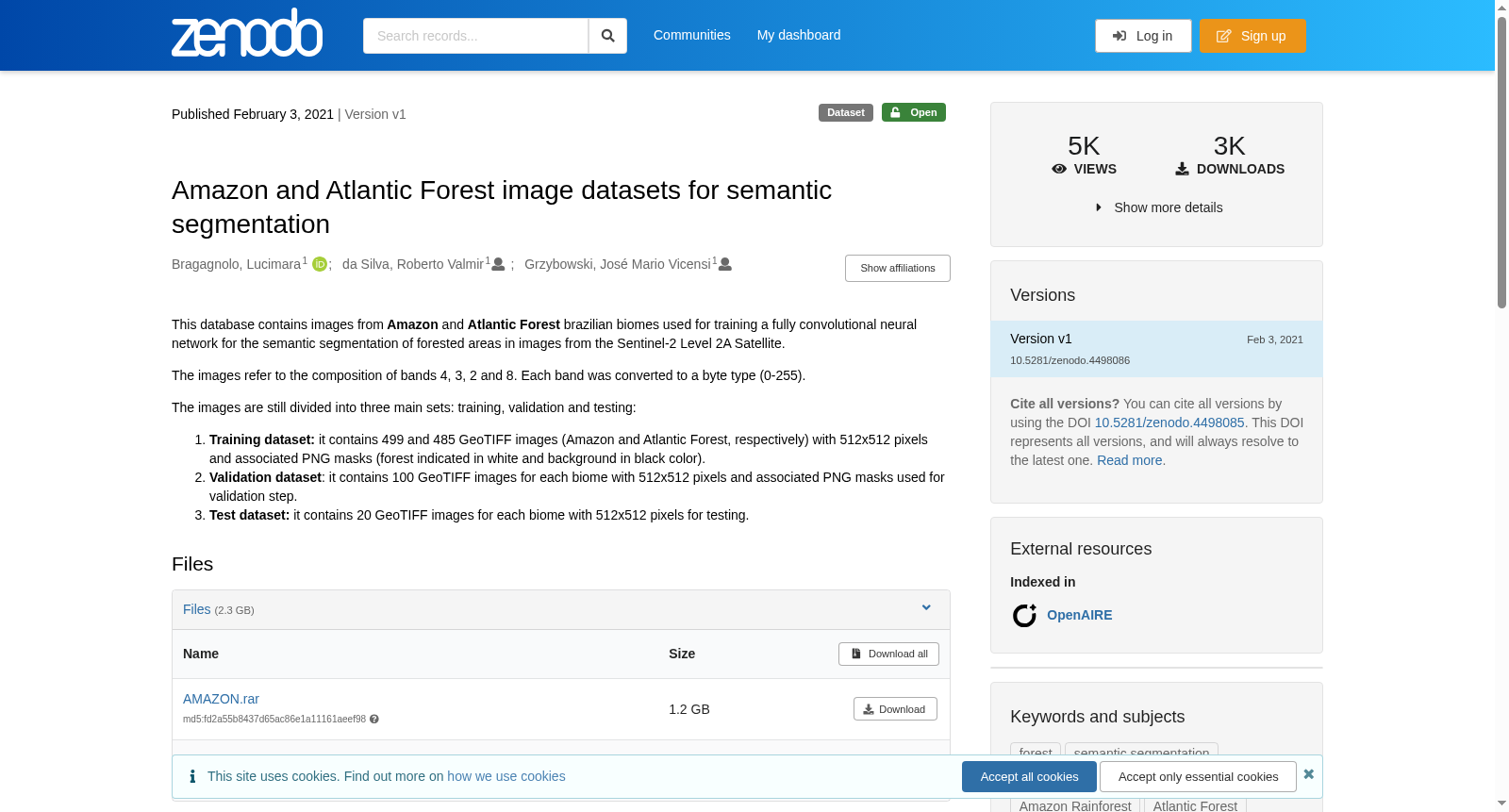This screenshot has height=812, width=1509.
Task: Dismiss the cookie banner with the X
Action: pyautogui.click(x=1308, y=774)
